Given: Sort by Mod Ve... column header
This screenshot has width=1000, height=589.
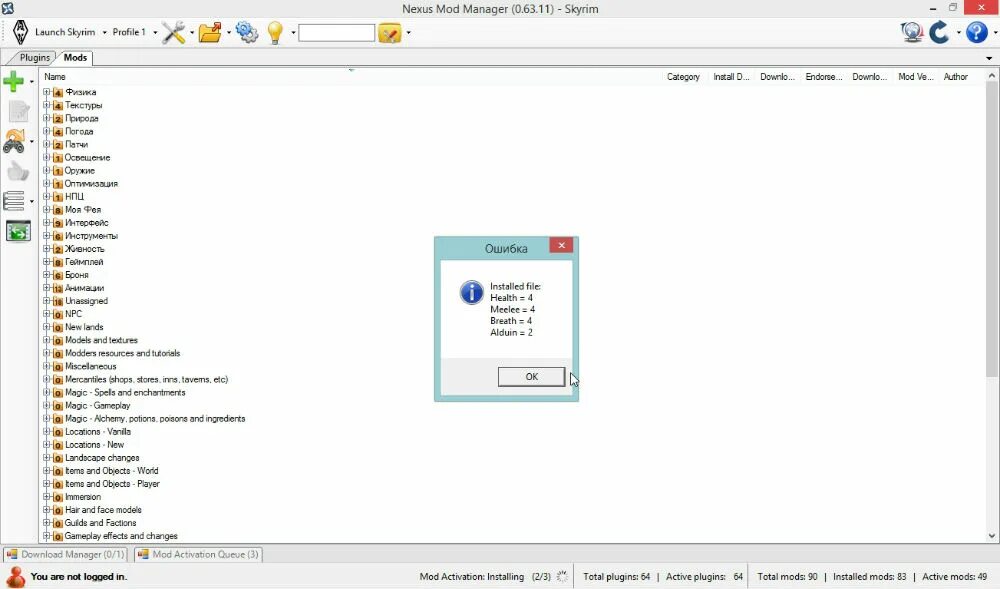Looking at the screenshot, I should (x=915, y=76).
